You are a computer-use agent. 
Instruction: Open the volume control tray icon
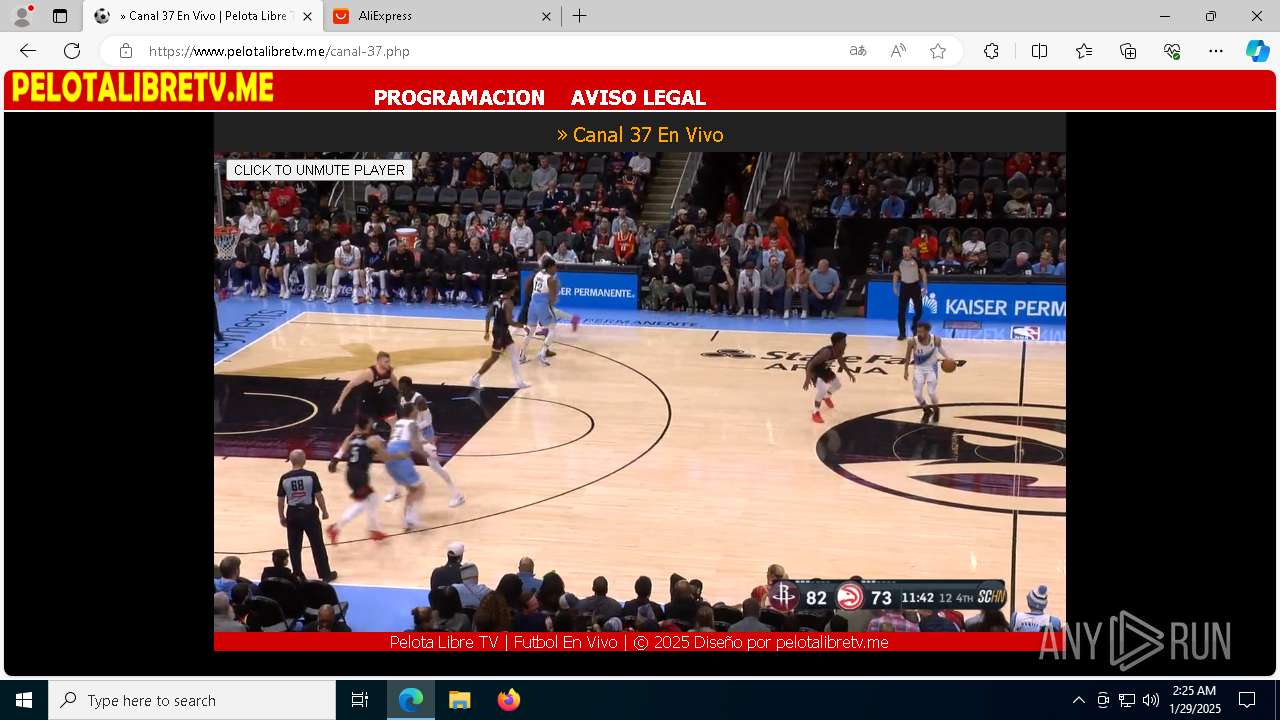[1151, 700]
